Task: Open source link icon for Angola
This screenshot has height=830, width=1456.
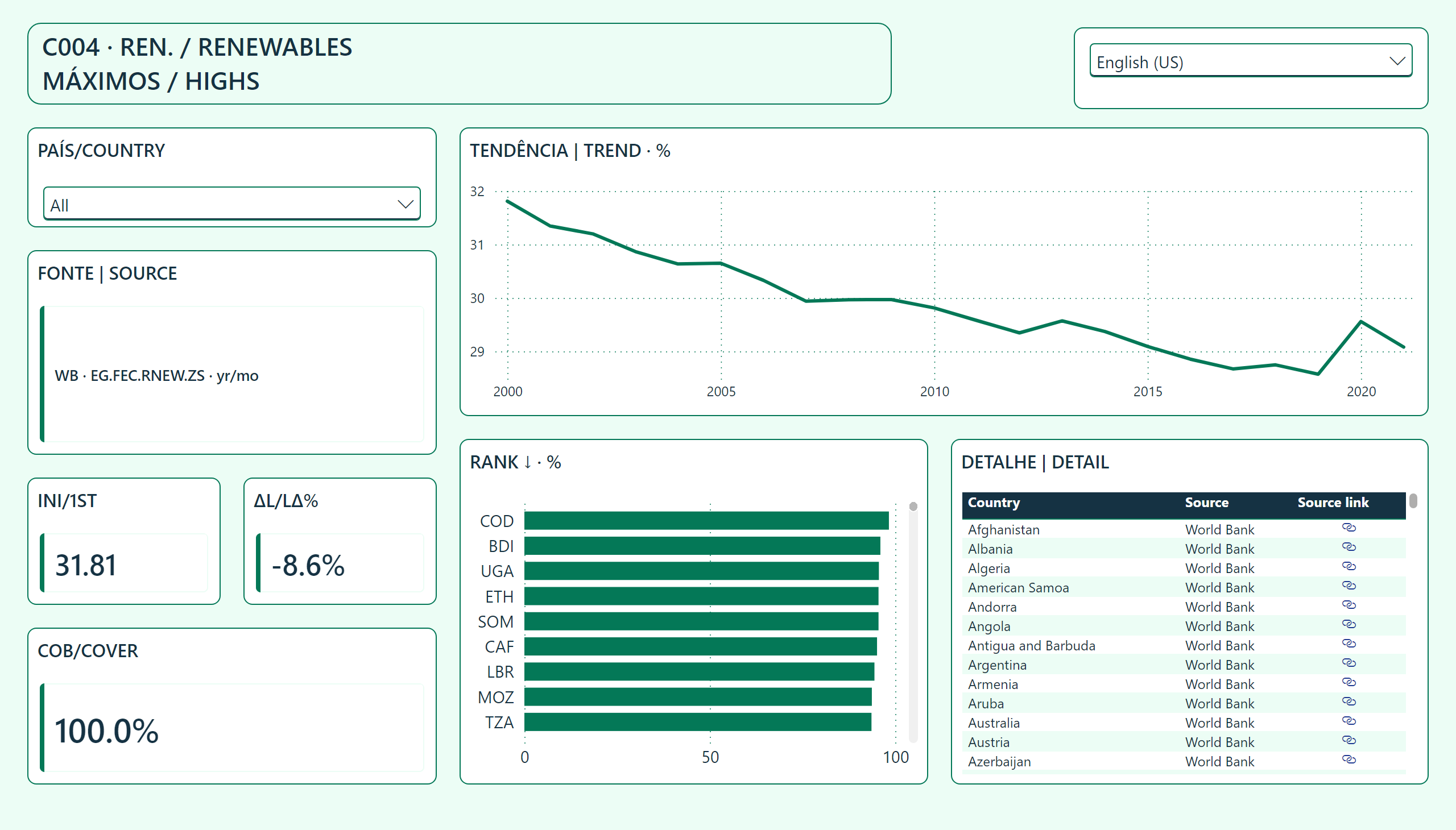Action: (x=1348, y=624)
